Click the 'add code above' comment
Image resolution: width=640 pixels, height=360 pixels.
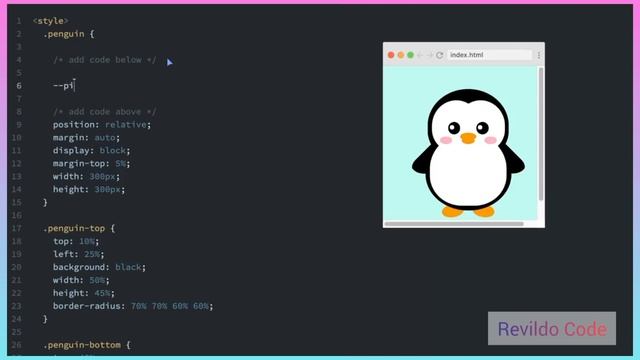[x=104, y=112]
